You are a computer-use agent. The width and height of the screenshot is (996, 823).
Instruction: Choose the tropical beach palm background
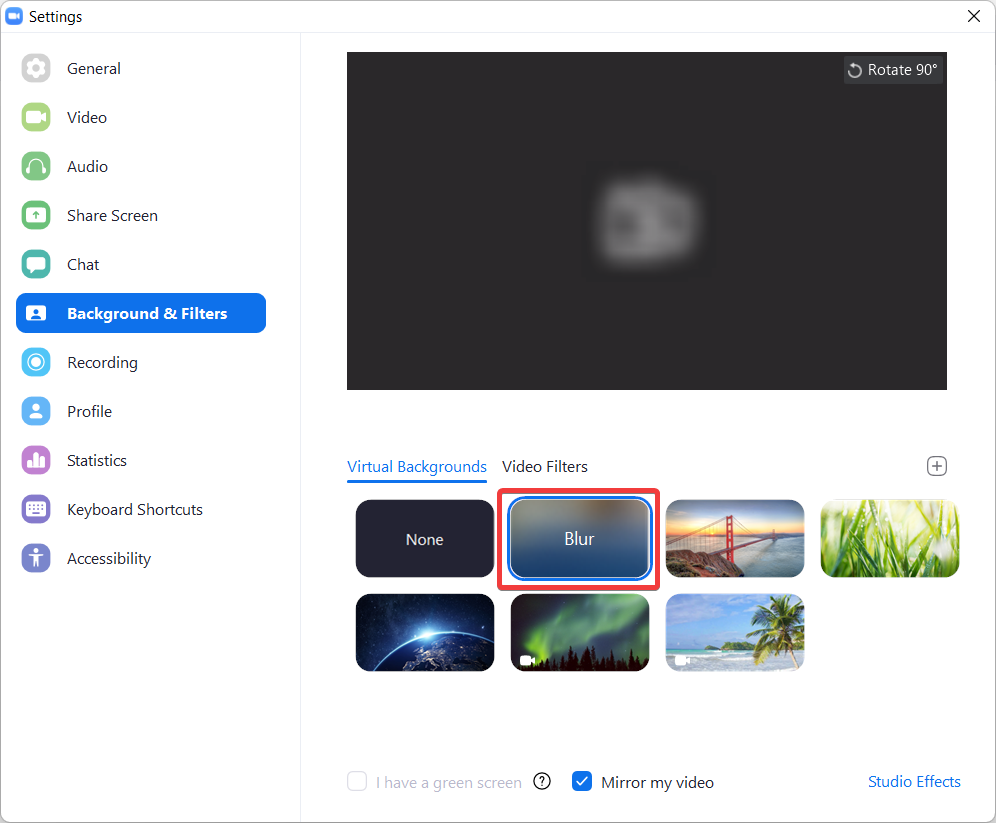pyautogui.click(x=735, y=632)
